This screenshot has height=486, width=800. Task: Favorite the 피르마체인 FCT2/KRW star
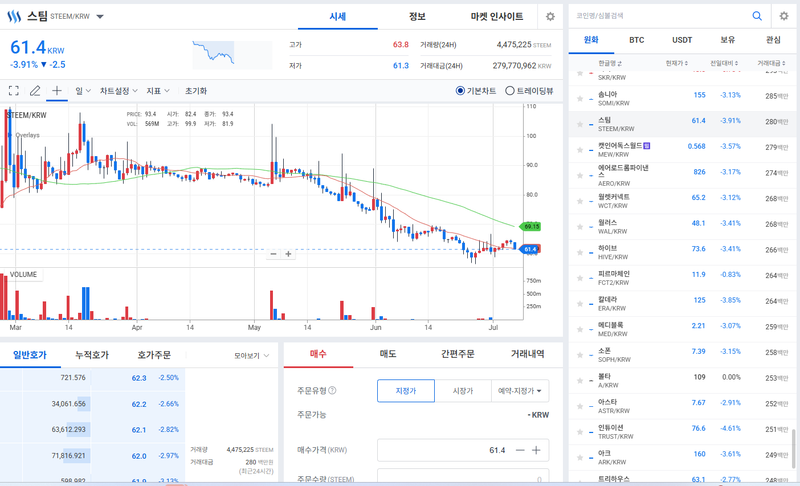(x=580, y=278)
